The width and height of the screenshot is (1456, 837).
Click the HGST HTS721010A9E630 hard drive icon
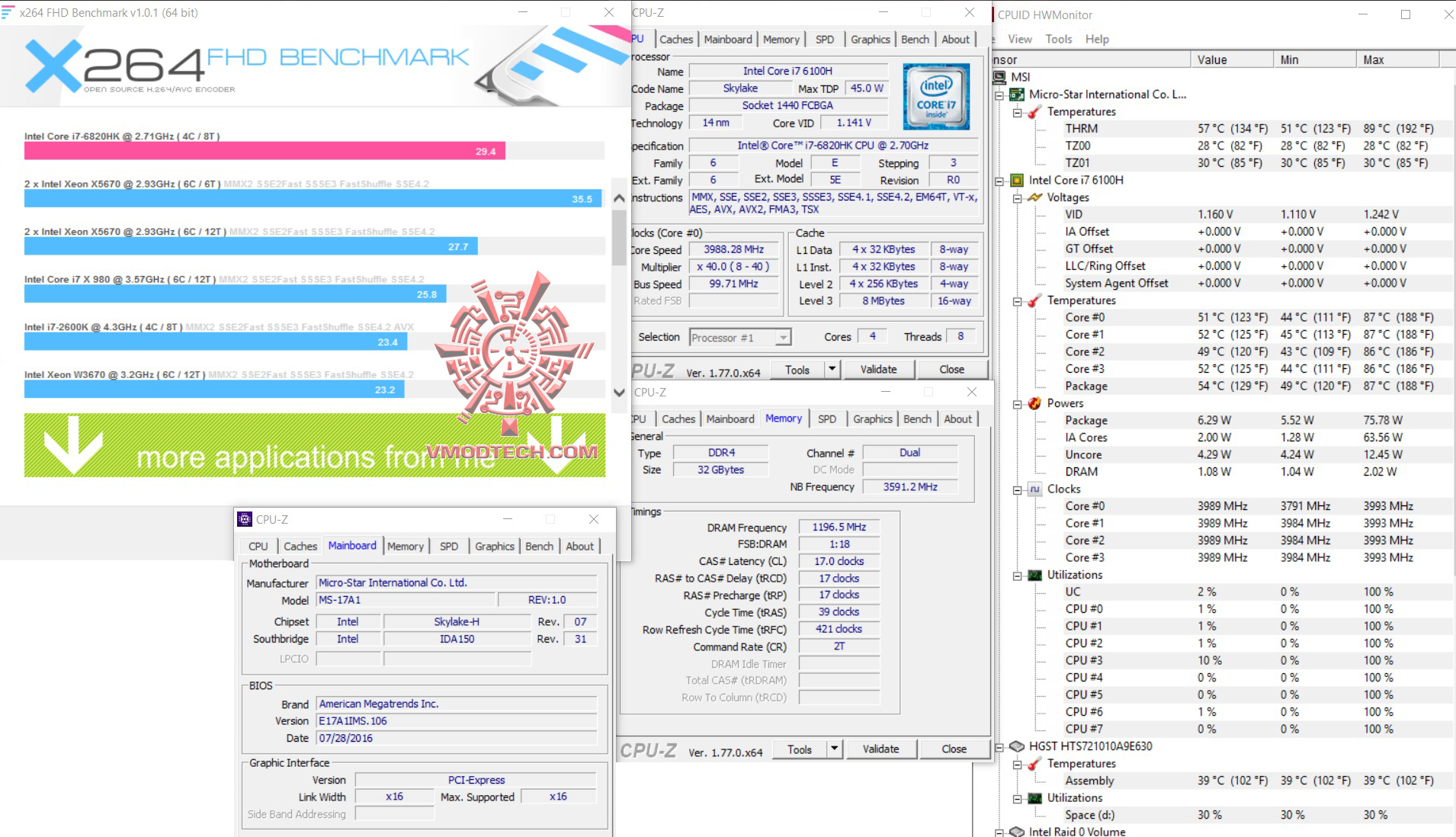tap(1017, 746)
